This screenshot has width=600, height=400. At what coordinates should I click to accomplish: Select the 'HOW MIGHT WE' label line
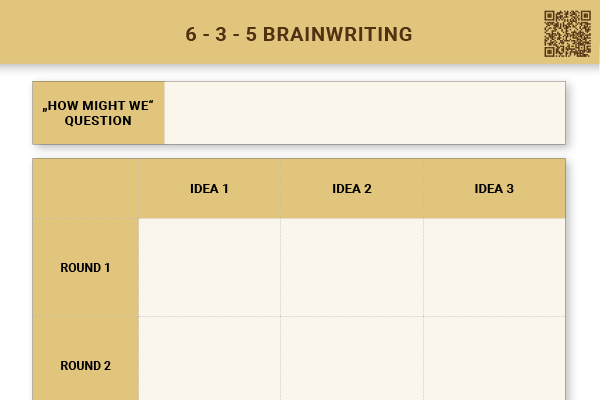pos(98,106)
